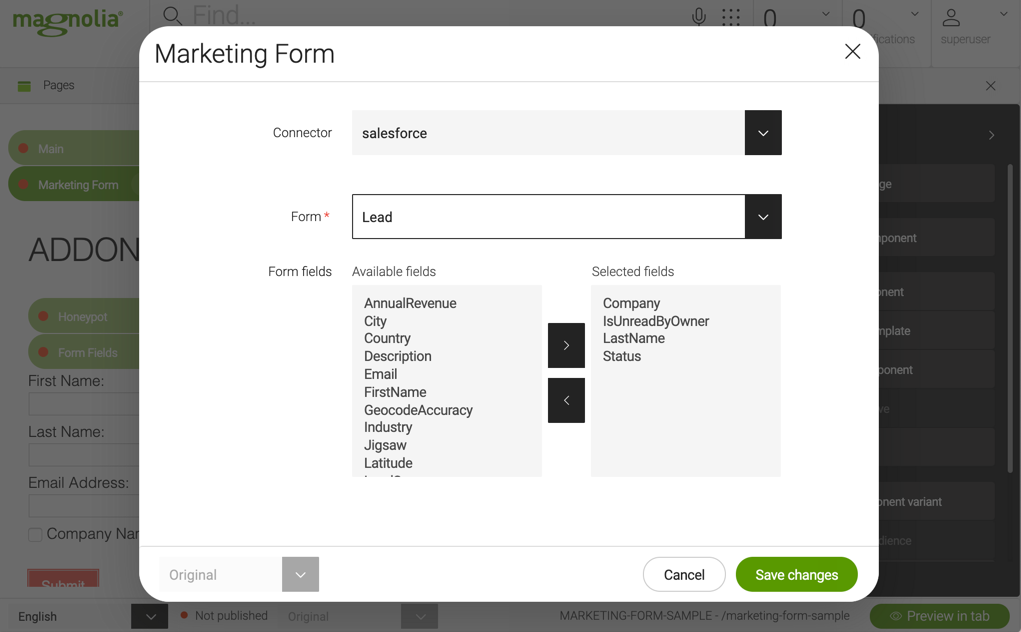This screenshot has height=632, width=1021.
Task: Open the app launcher grid icon
Action: [x=730, y=16]
